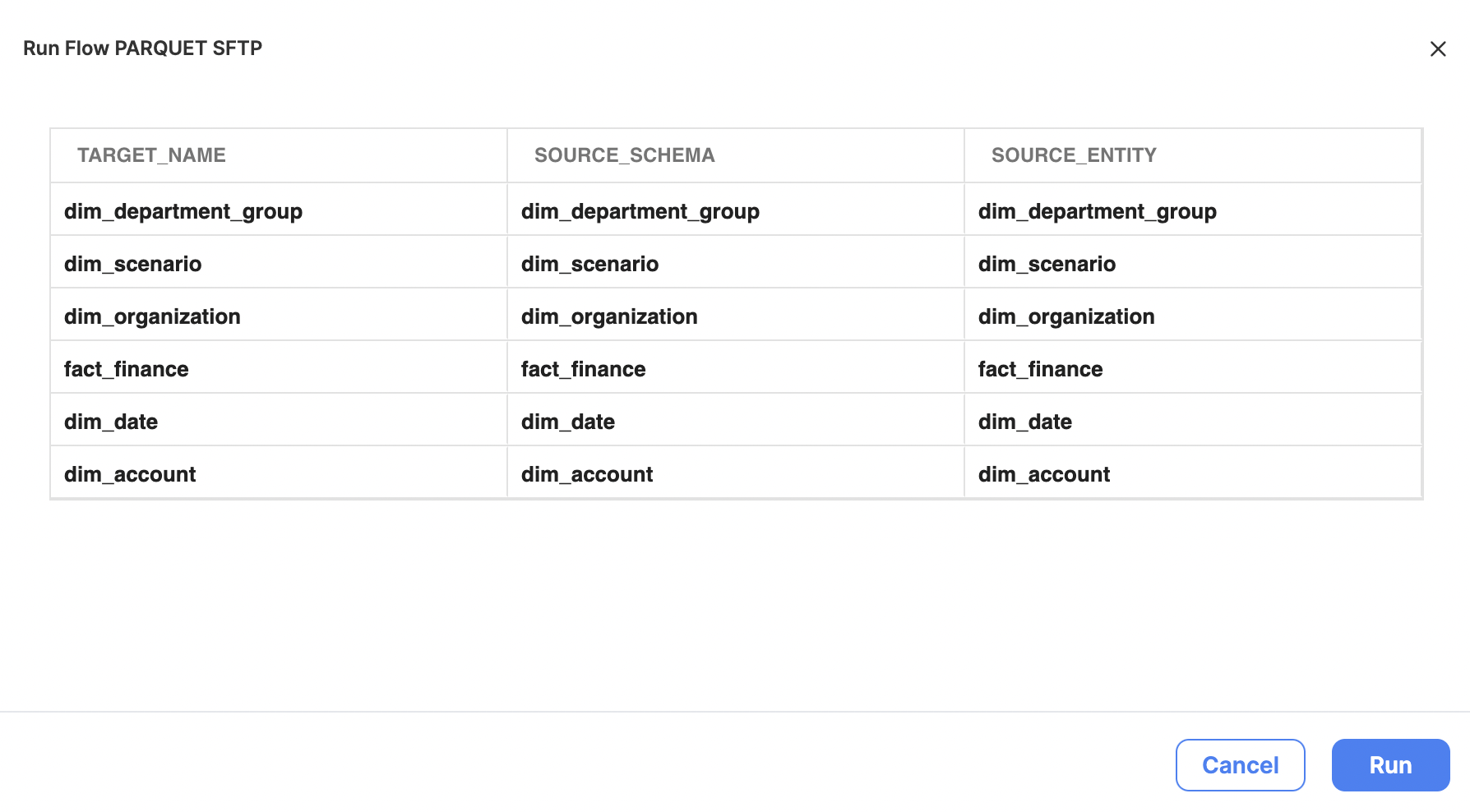Click the Run button
Viewport: 1470px width, 812px height.
point(1390,765)
